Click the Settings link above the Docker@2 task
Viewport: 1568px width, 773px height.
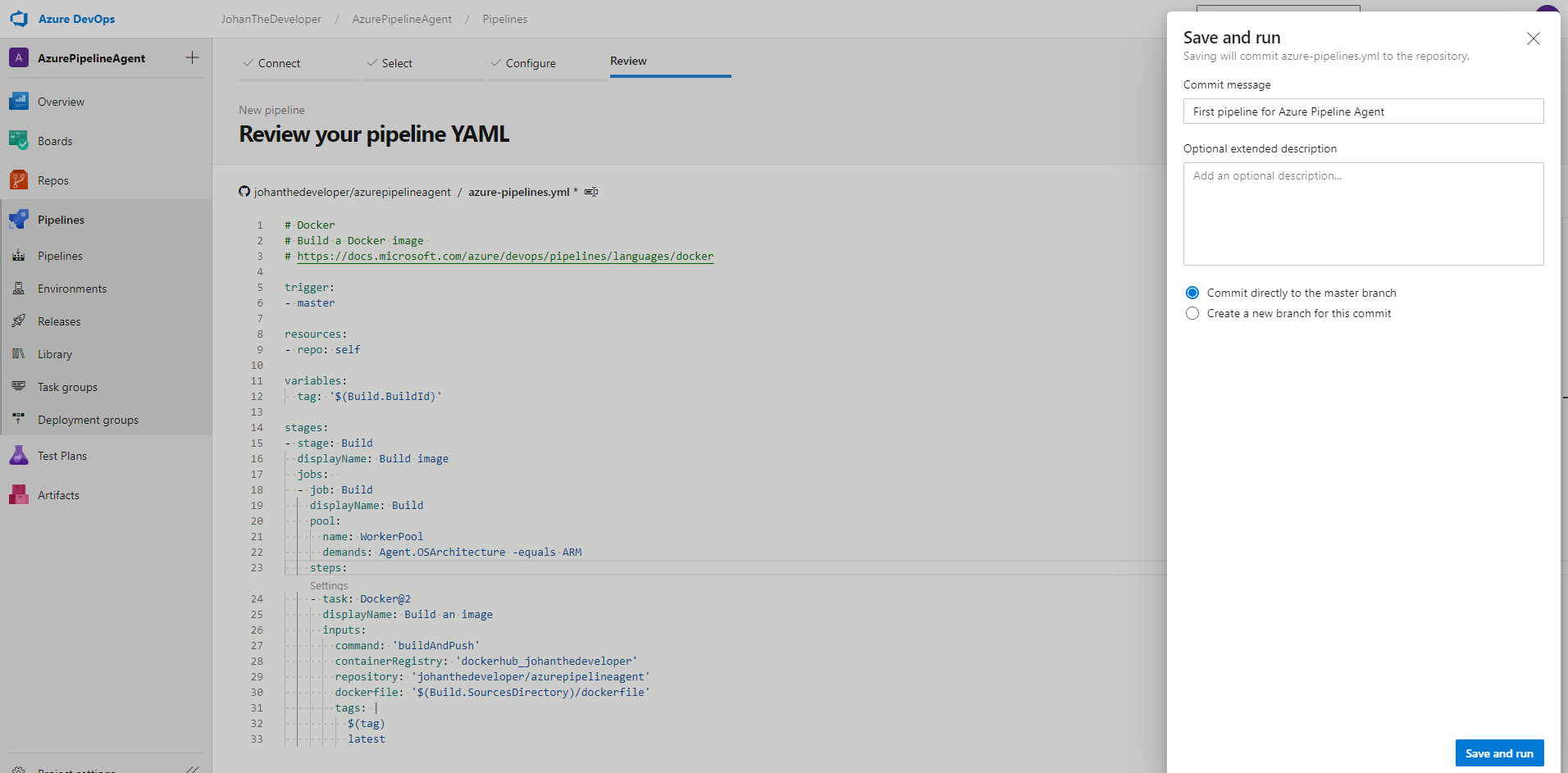pyautogui.click(x=329, y=585)
